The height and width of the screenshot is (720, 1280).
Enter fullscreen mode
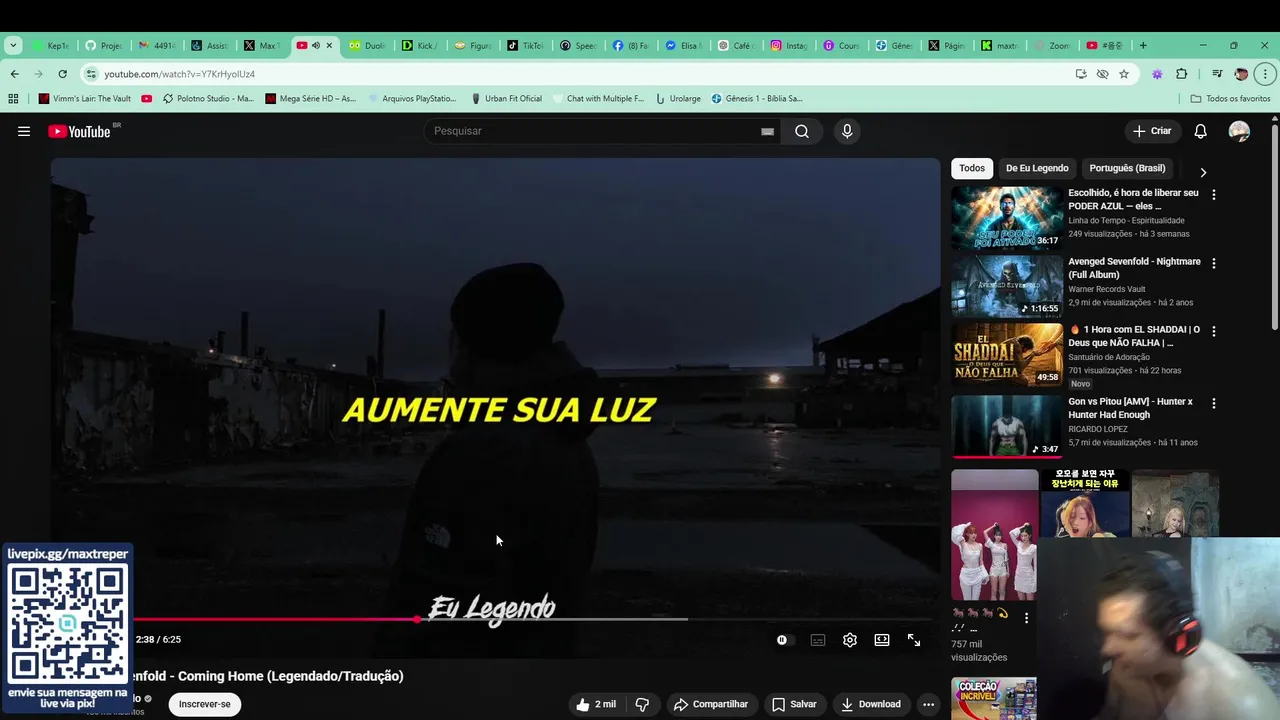click(914, 640)
